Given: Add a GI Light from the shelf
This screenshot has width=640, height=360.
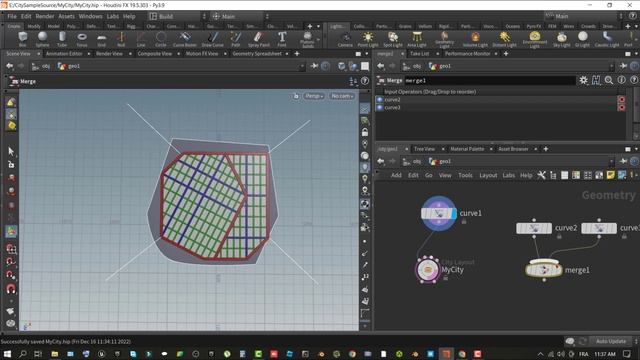Looking at the screenshot, I should point(582,40).
